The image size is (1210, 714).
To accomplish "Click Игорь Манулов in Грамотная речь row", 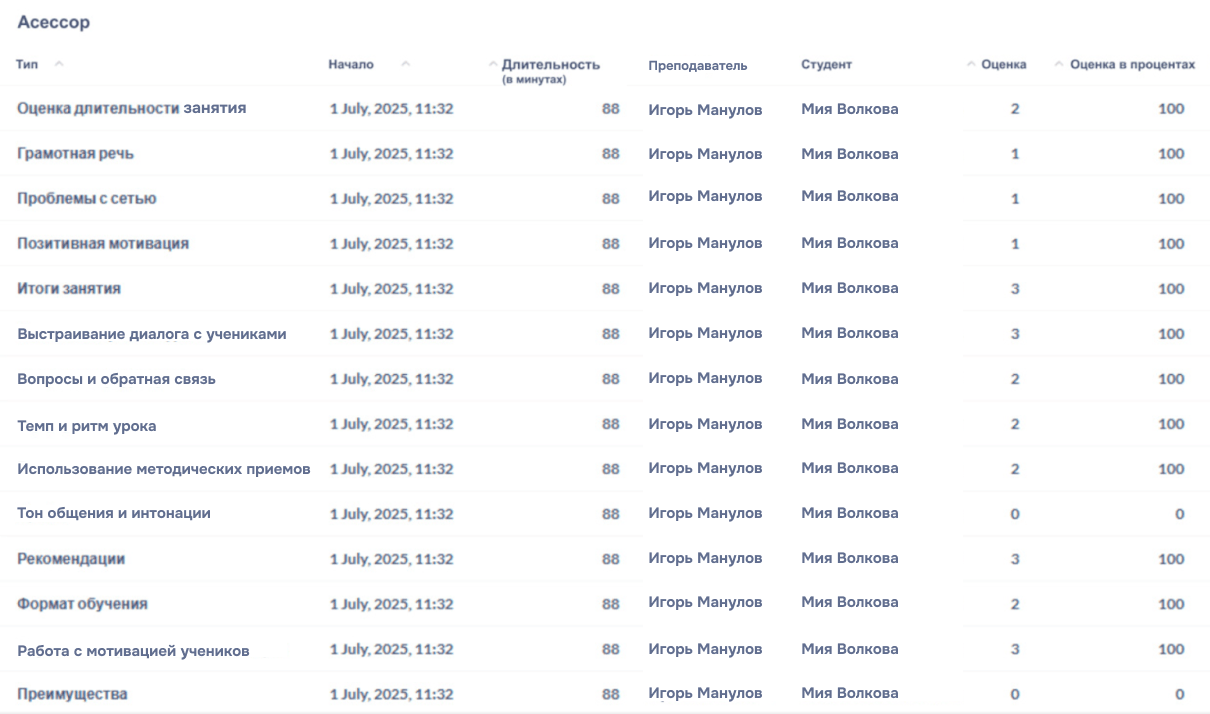I will tap(705, 154).
